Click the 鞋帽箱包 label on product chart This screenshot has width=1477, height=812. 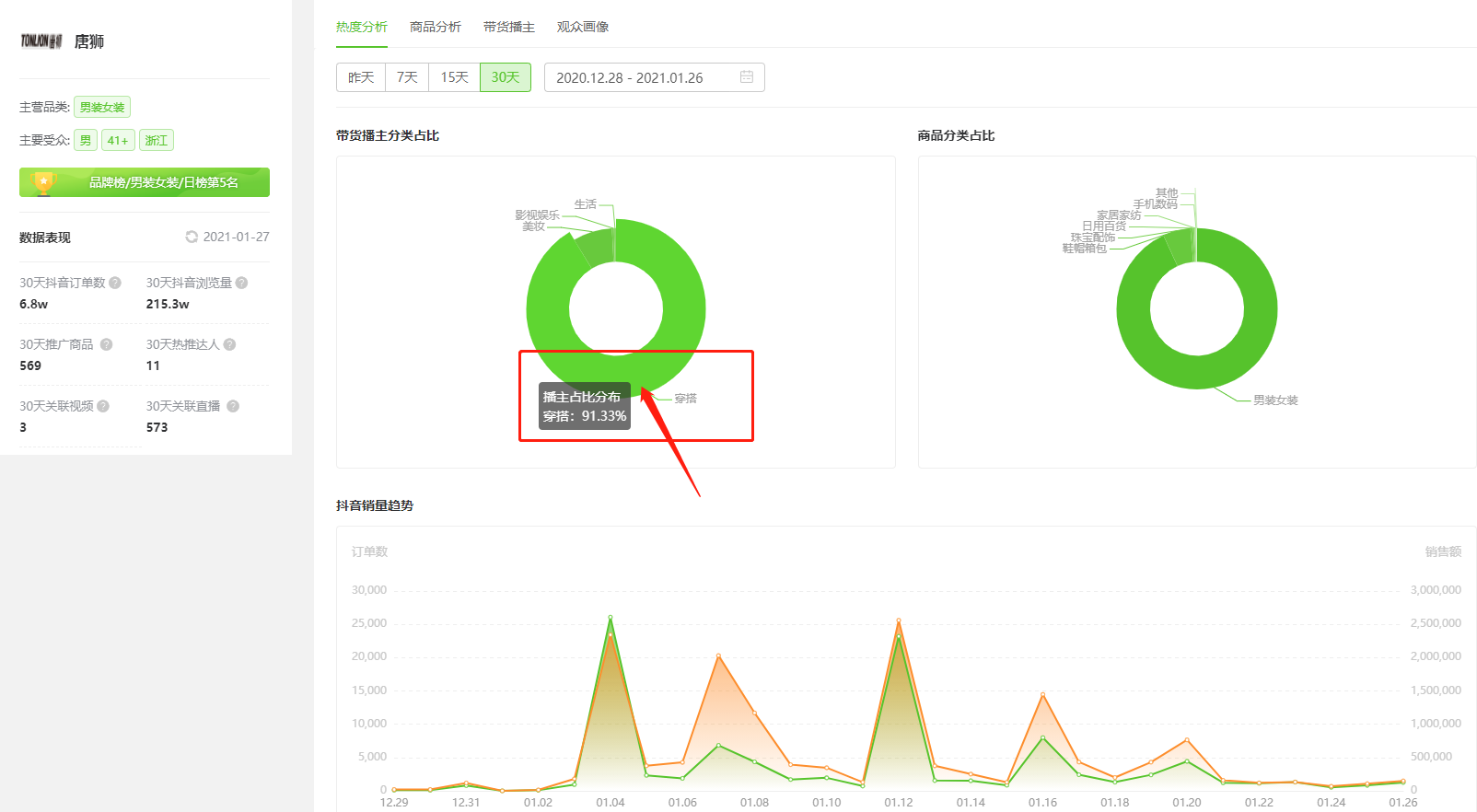pos(1085,249)
